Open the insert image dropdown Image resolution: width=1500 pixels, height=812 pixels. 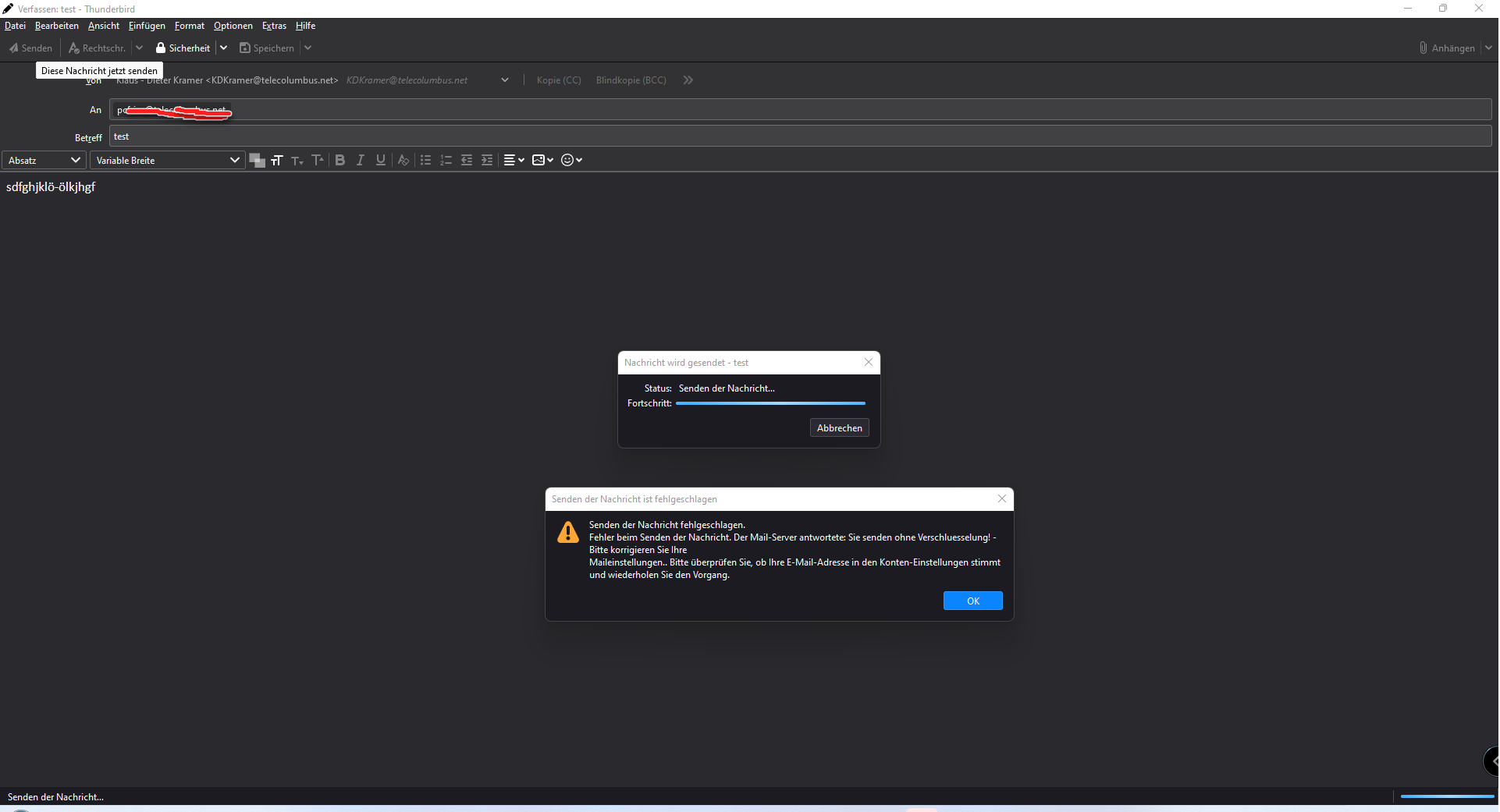(x=542, y=160)
